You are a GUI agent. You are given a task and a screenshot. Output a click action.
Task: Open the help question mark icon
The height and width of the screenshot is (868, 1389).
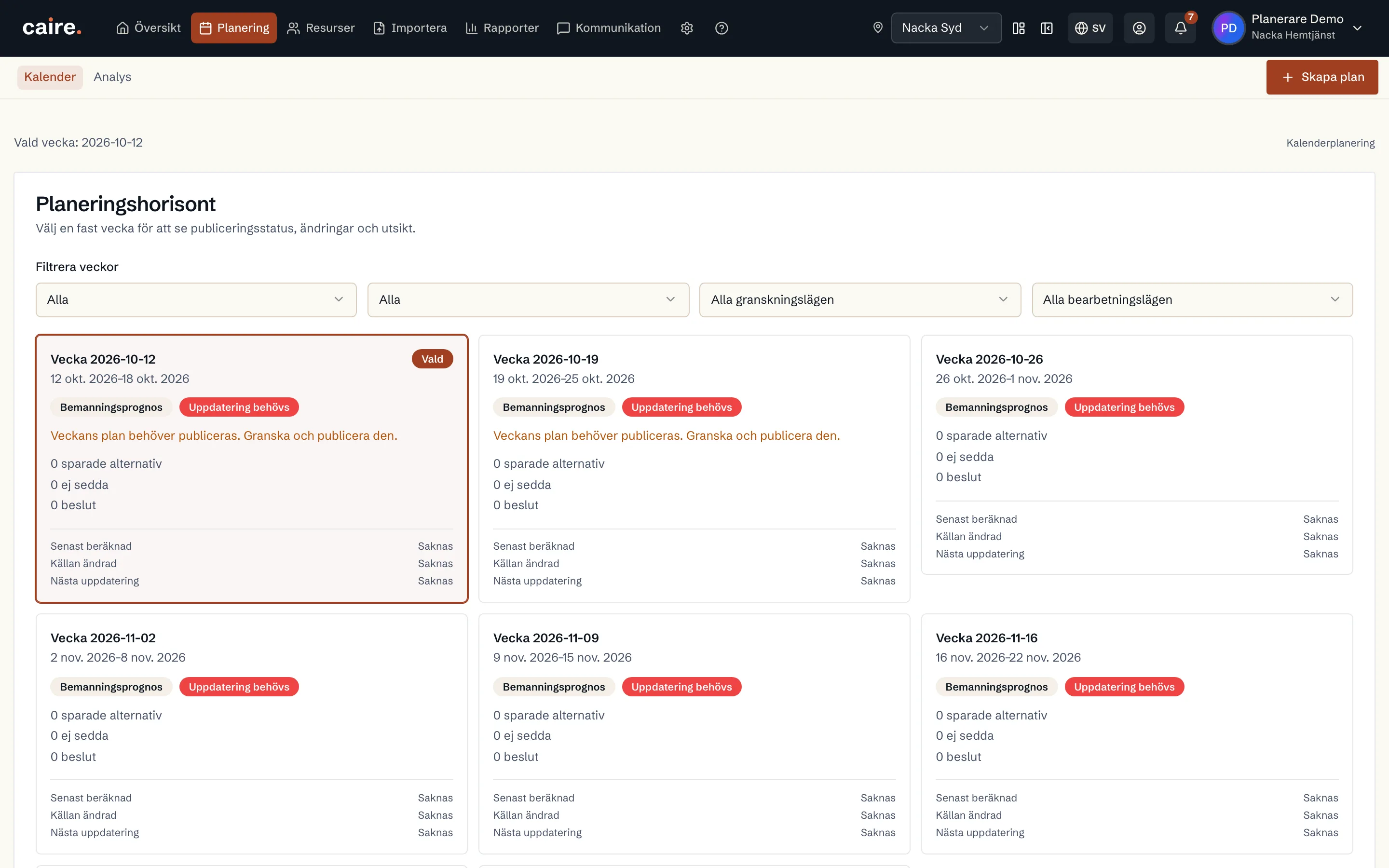click(x=722, y=28)
